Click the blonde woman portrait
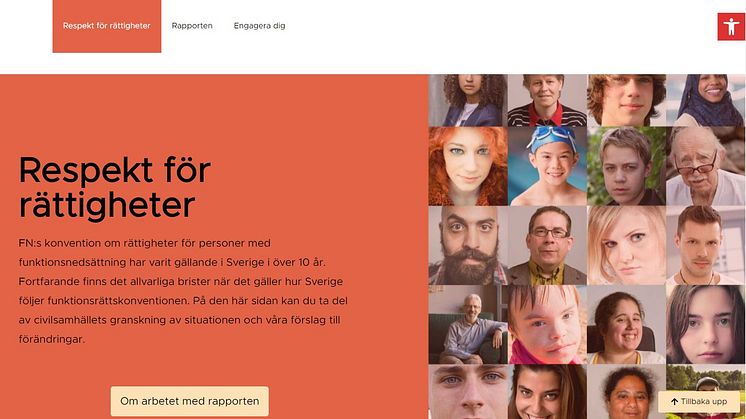 pyautogui.click(x=627, y=245)
